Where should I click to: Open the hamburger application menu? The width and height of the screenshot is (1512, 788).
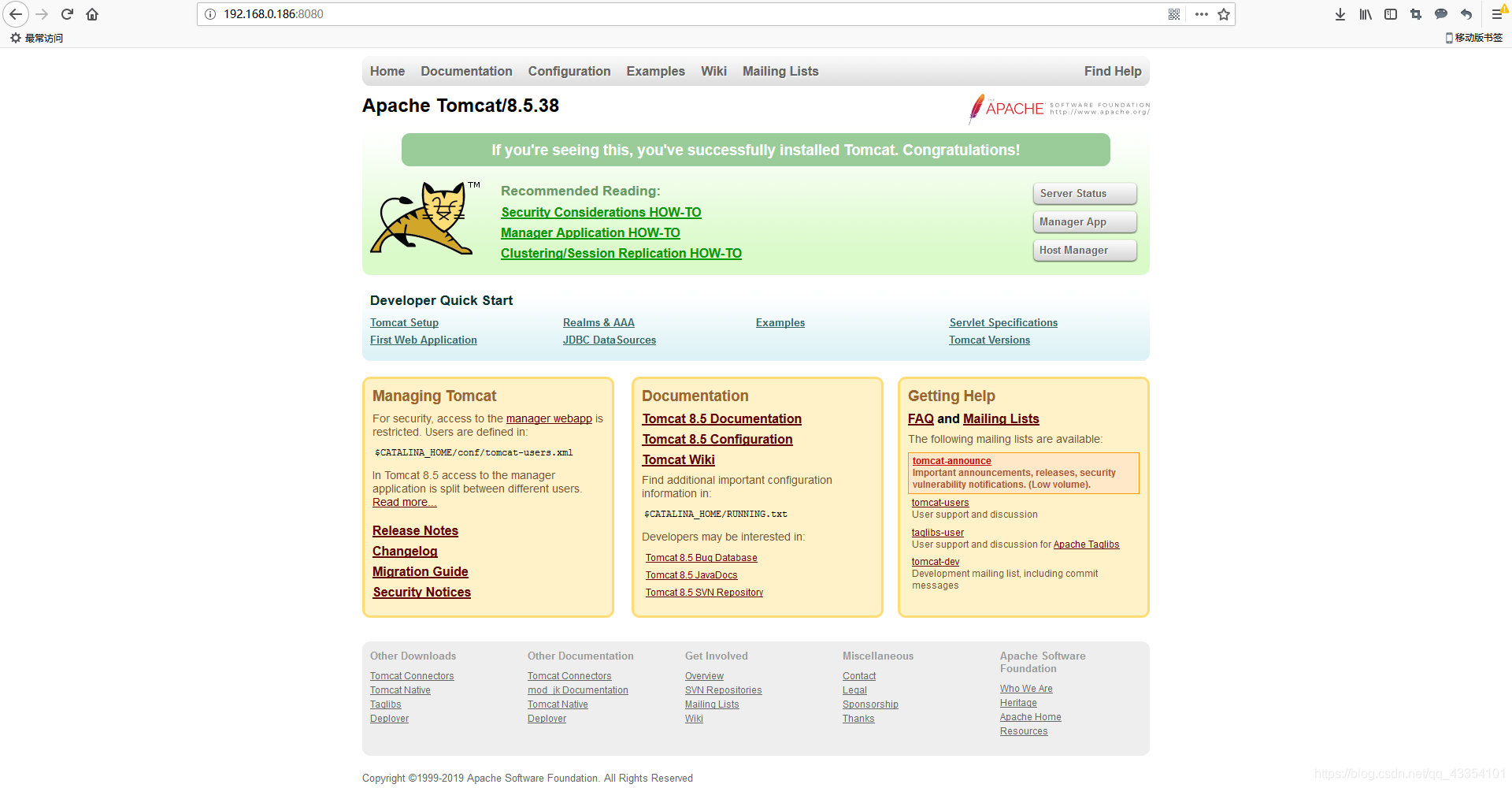coord(1498,14)
